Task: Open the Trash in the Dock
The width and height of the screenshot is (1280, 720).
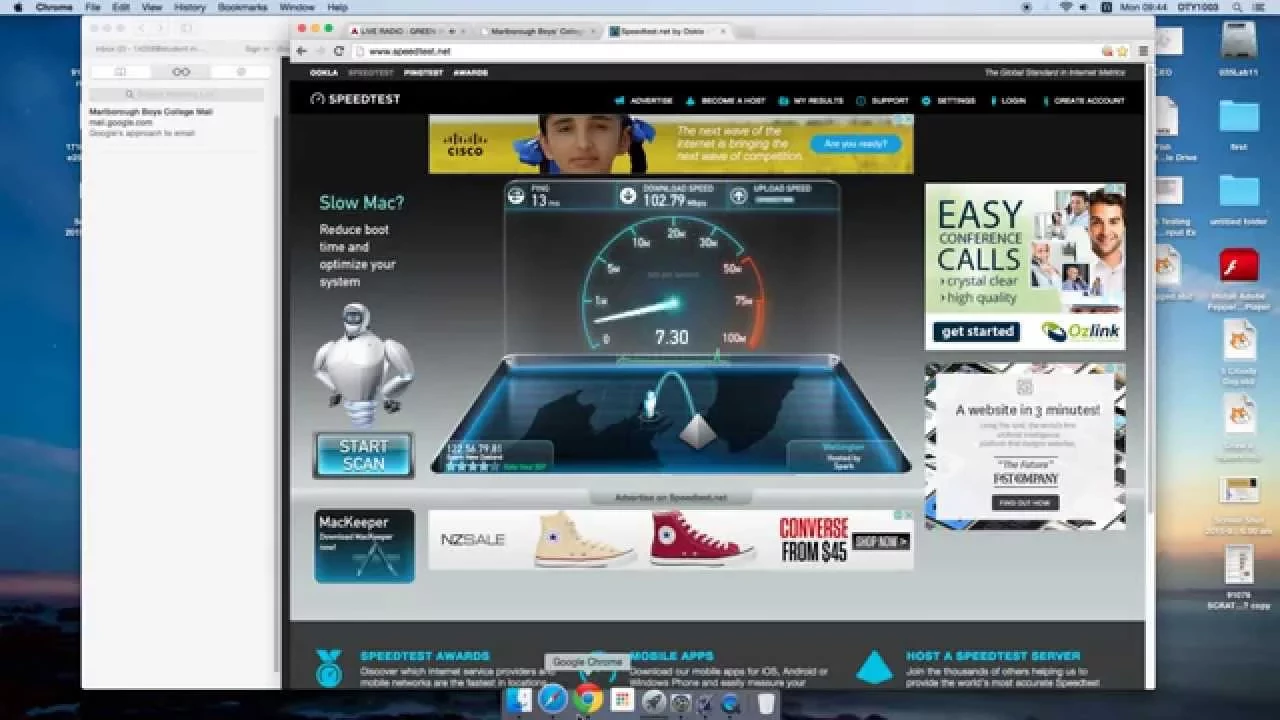Action: point(766,702)
